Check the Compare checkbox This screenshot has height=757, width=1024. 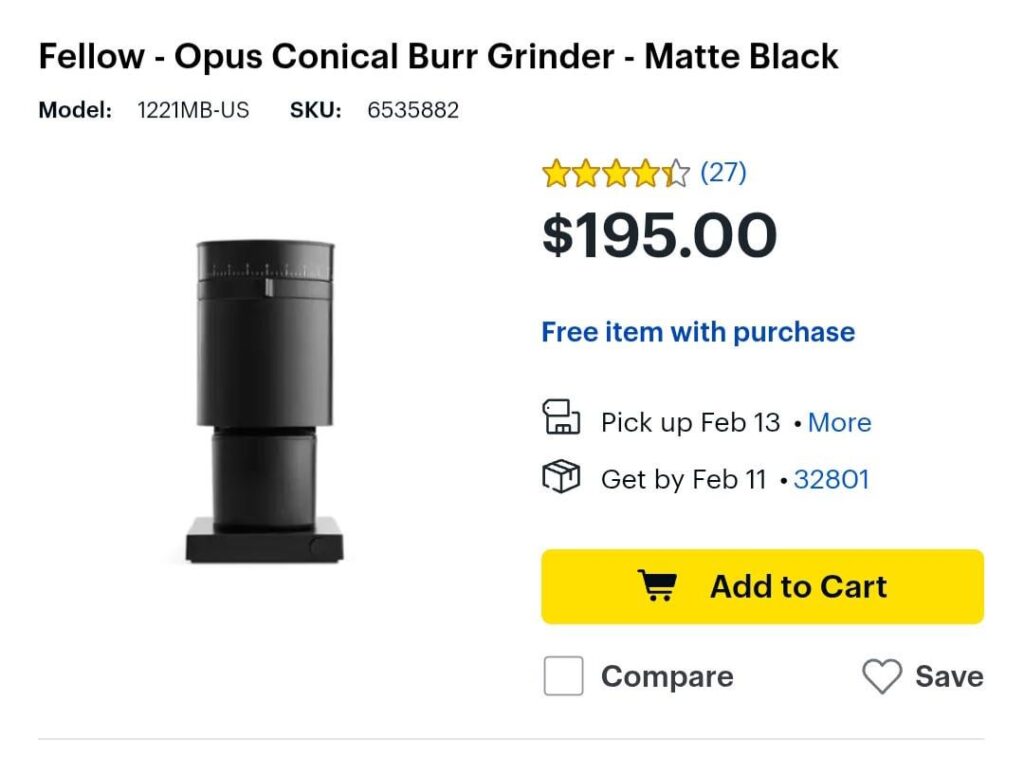click(562, 676)
